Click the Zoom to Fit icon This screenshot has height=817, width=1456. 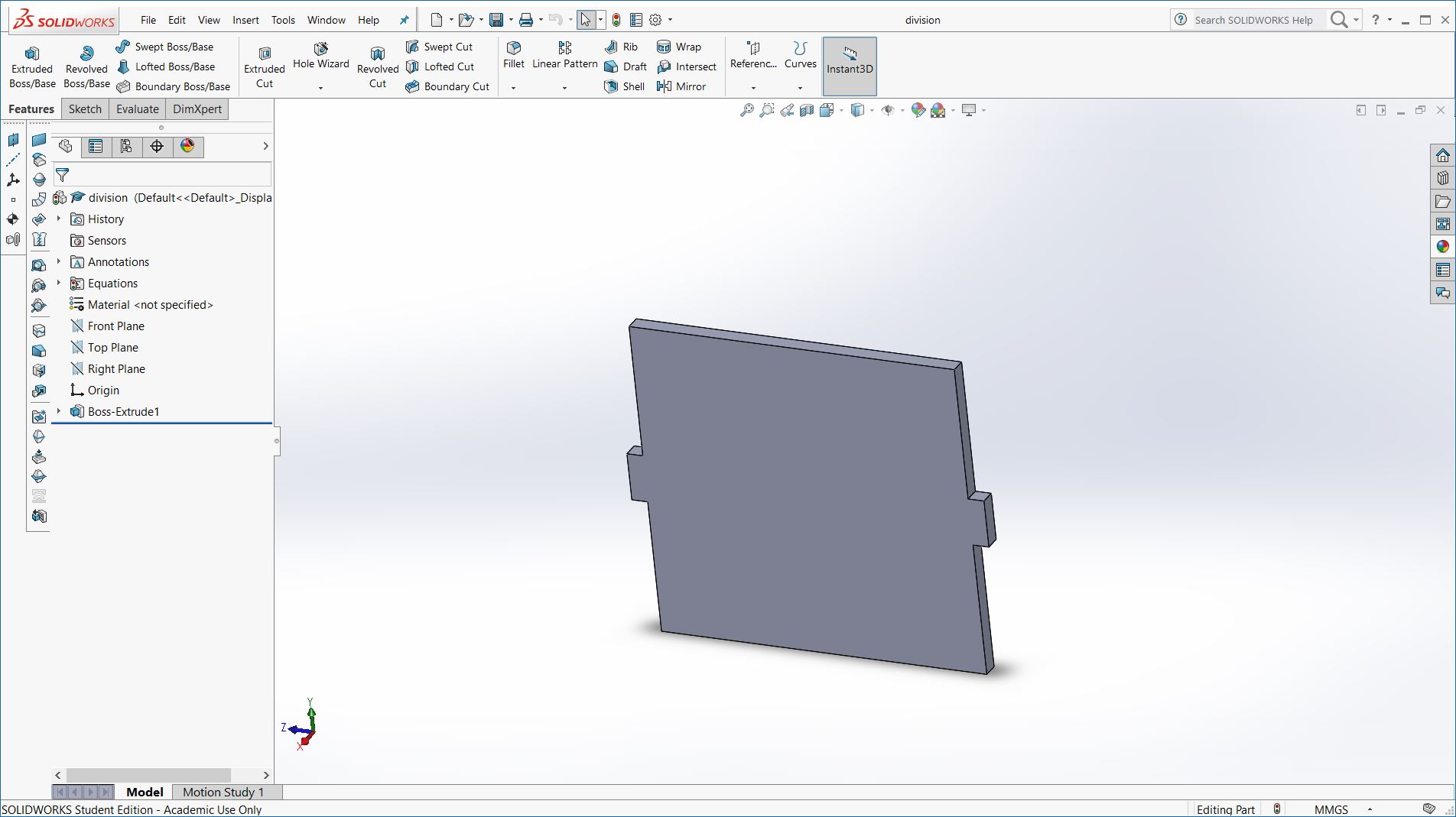747,110
